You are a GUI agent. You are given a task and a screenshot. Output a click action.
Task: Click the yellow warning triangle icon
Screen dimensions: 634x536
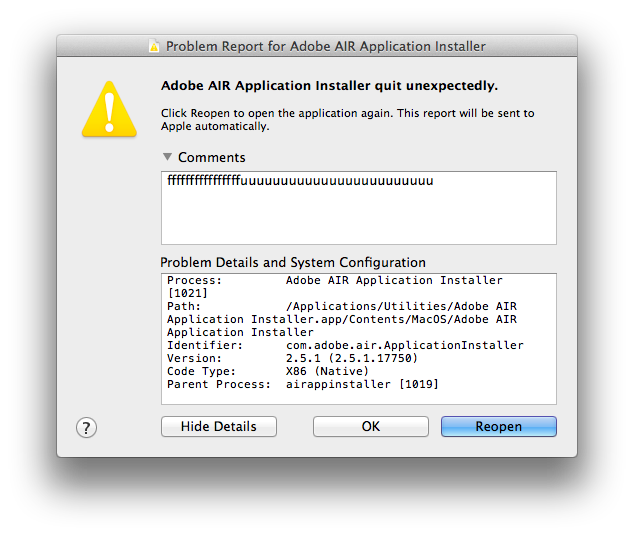(x=109, y=109)
